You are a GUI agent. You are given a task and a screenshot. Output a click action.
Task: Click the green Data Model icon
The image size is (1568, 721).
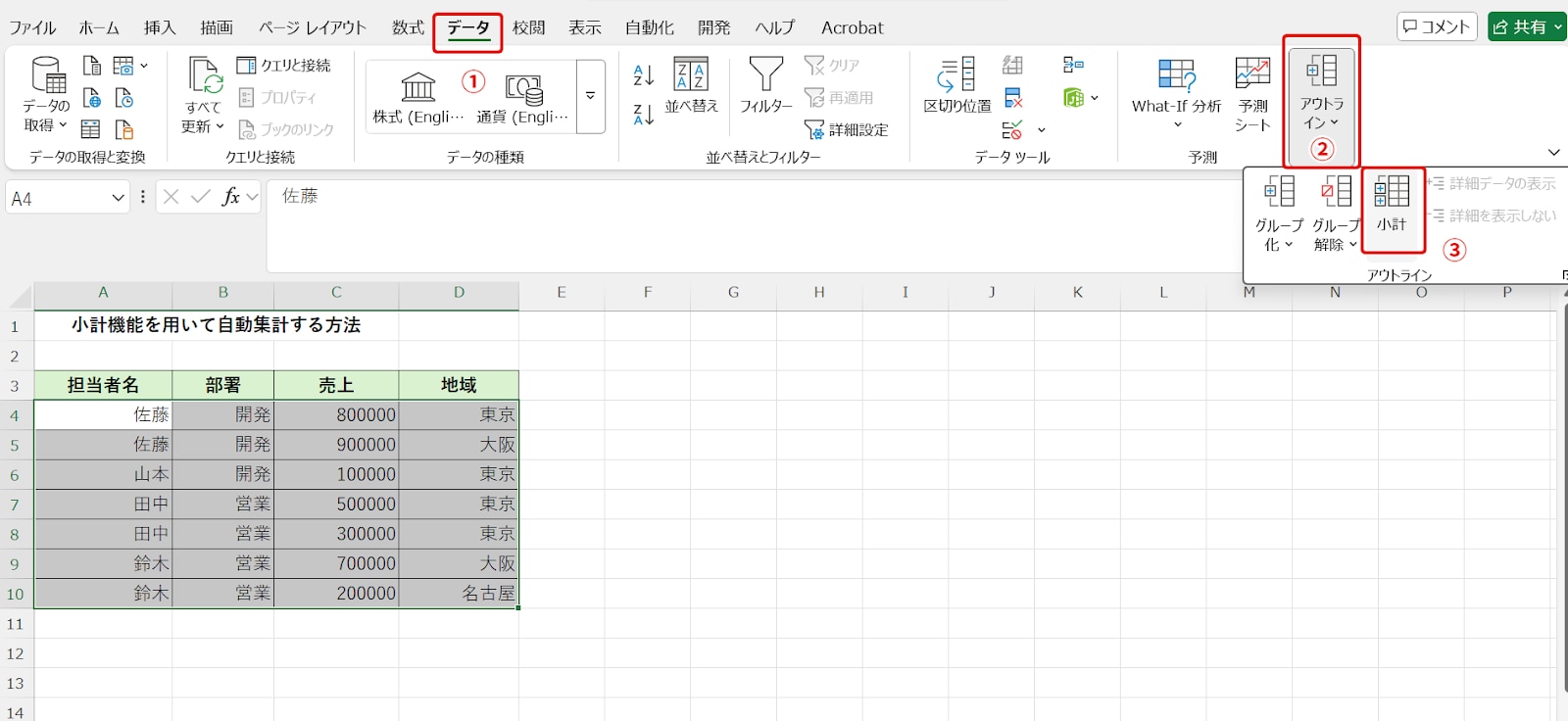(1074, 98)
